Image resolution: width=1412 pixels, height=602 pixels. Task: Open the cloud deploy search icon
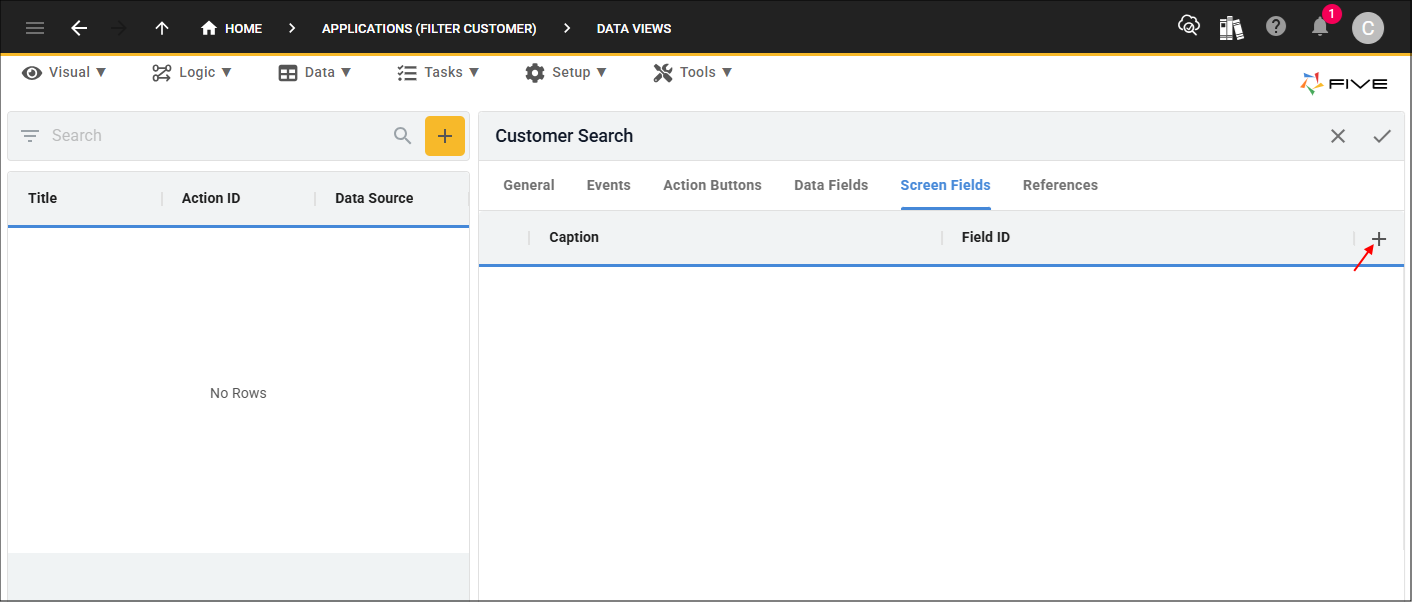[1188, 27]
